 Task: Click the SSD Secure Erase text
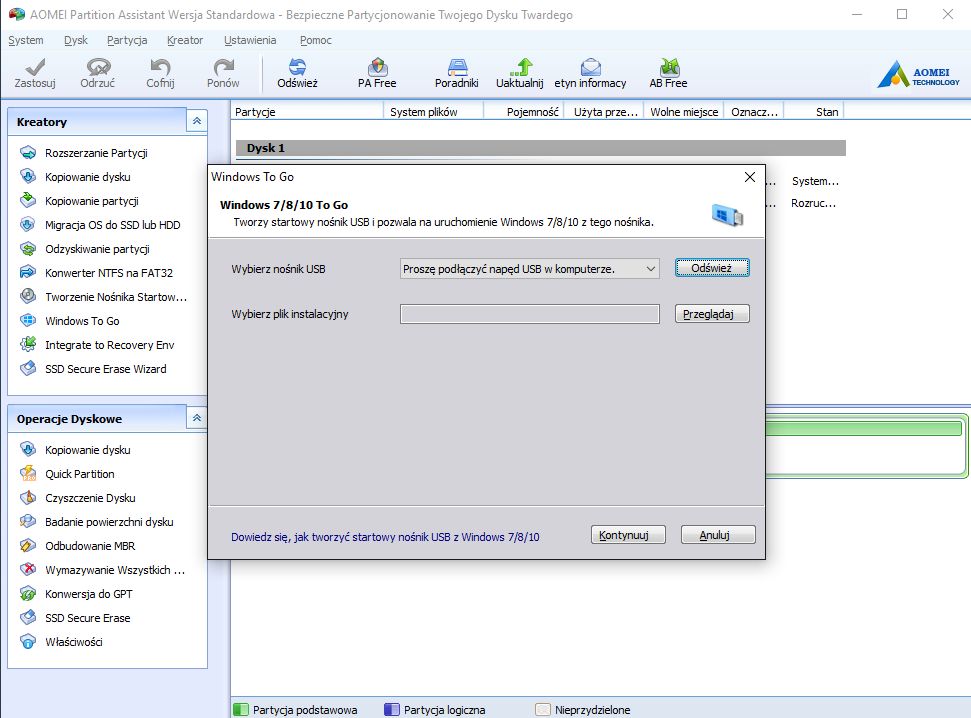pyautogui.click(x=87, y=618)
